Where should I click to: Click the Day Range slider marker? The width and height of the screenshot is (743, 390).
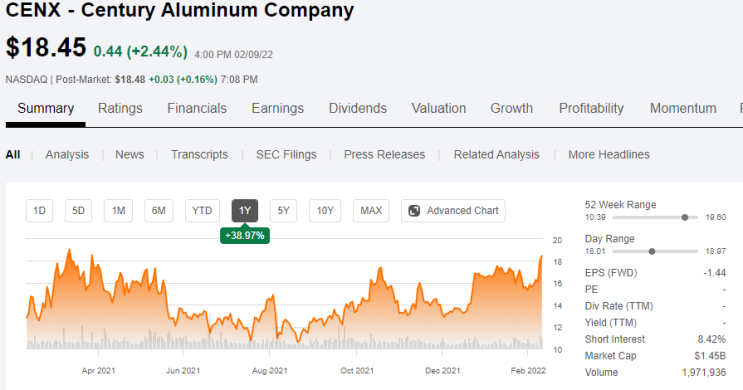click(652, 252)
